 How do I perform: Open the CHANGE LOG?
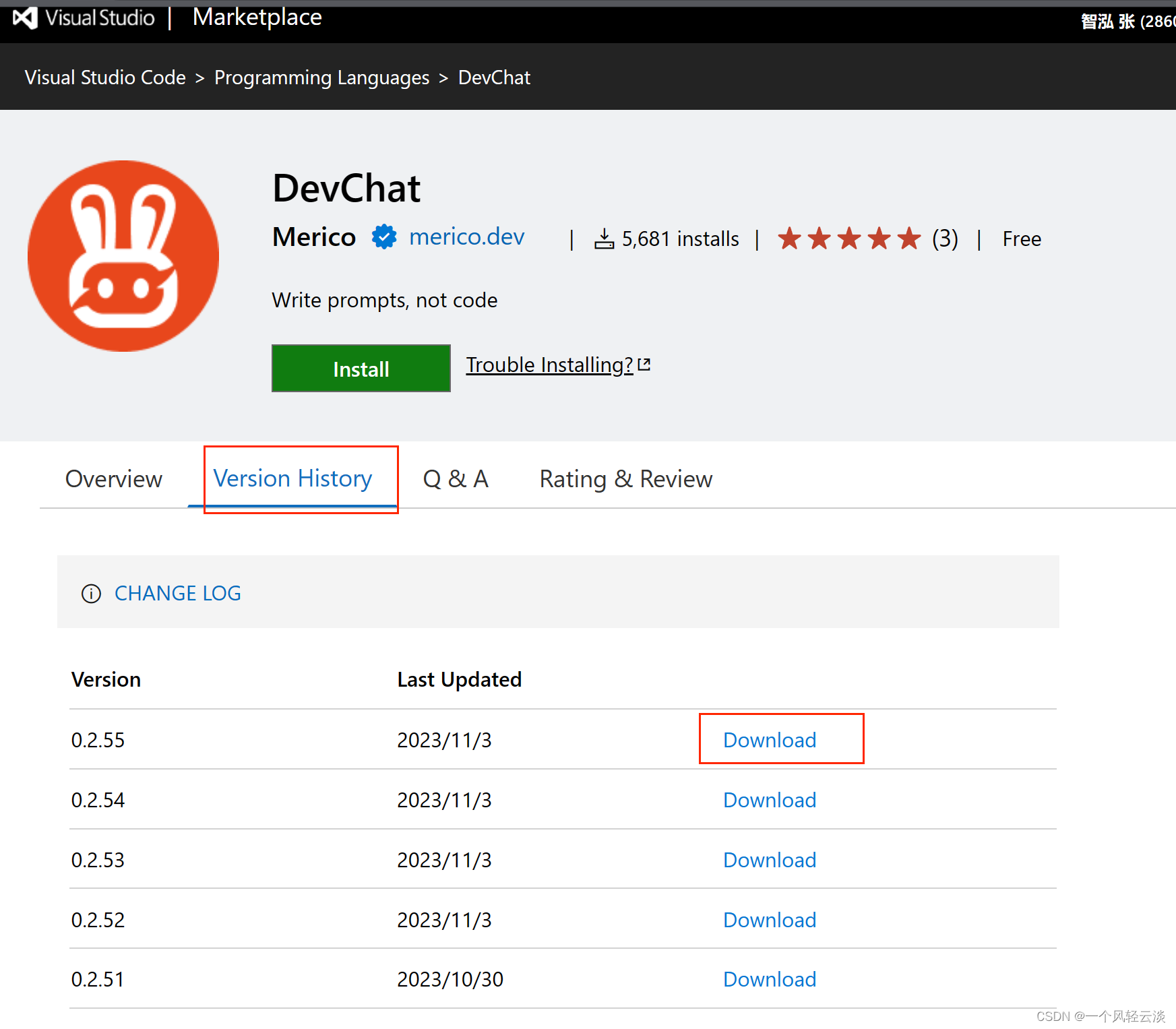[x=177, y=593]
